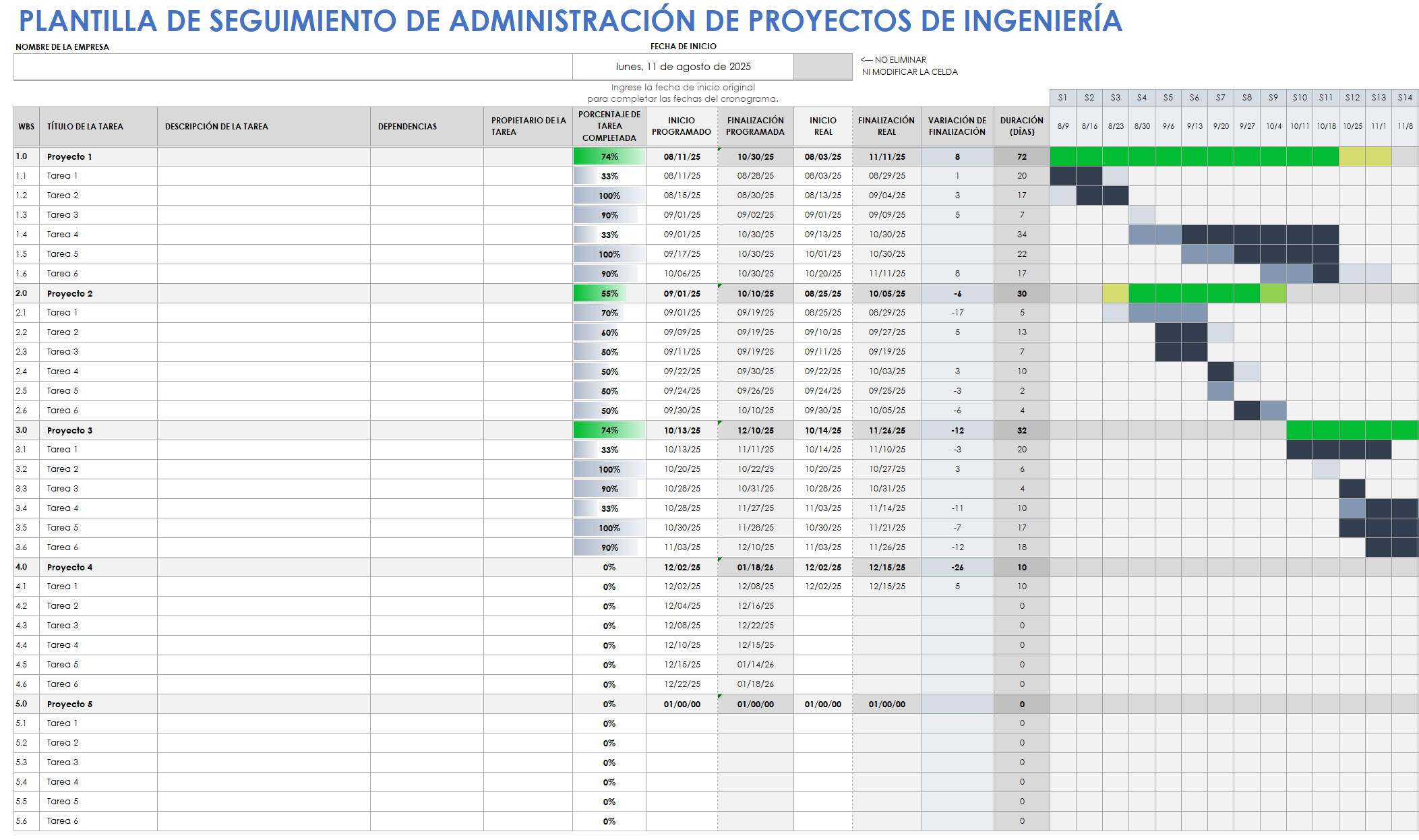Select the start date cell 'lunes, 11 de agosto de 2025'
The width and height of the screenshot is (1419, 840).
tap(683, 67)
